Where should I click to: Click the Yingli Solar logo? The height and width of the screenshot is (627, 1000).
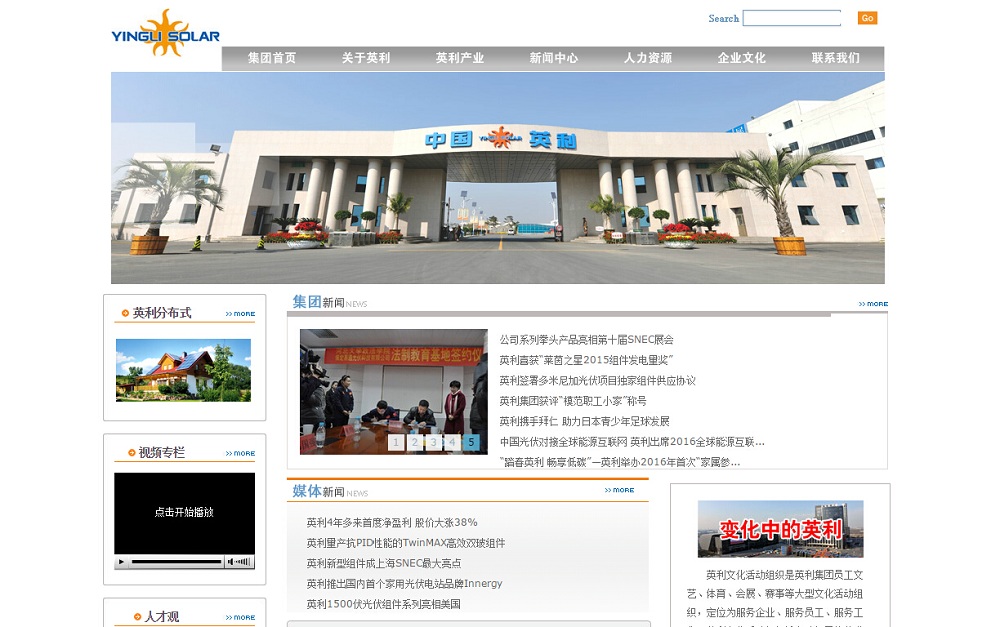coord(165,33)
